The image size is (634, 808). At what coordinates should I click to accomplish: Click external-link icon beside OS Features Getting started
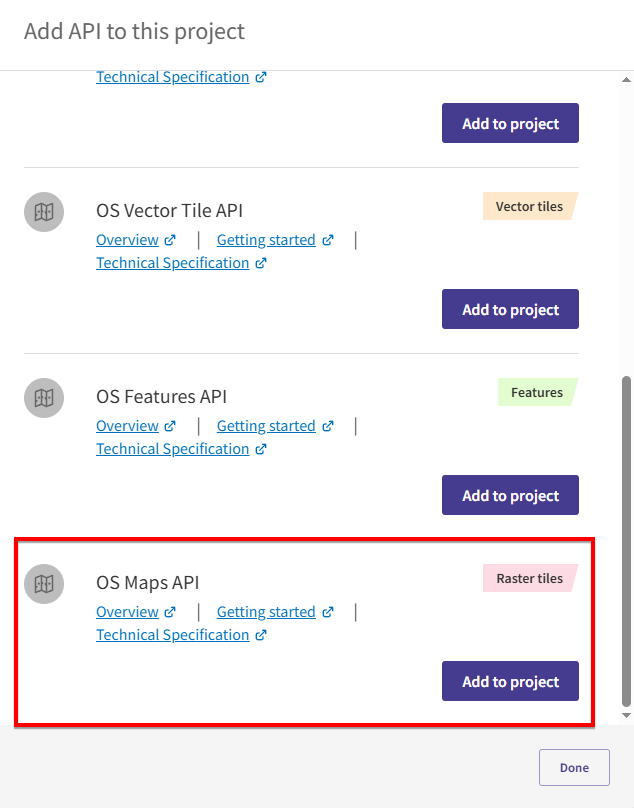(328, 426)
